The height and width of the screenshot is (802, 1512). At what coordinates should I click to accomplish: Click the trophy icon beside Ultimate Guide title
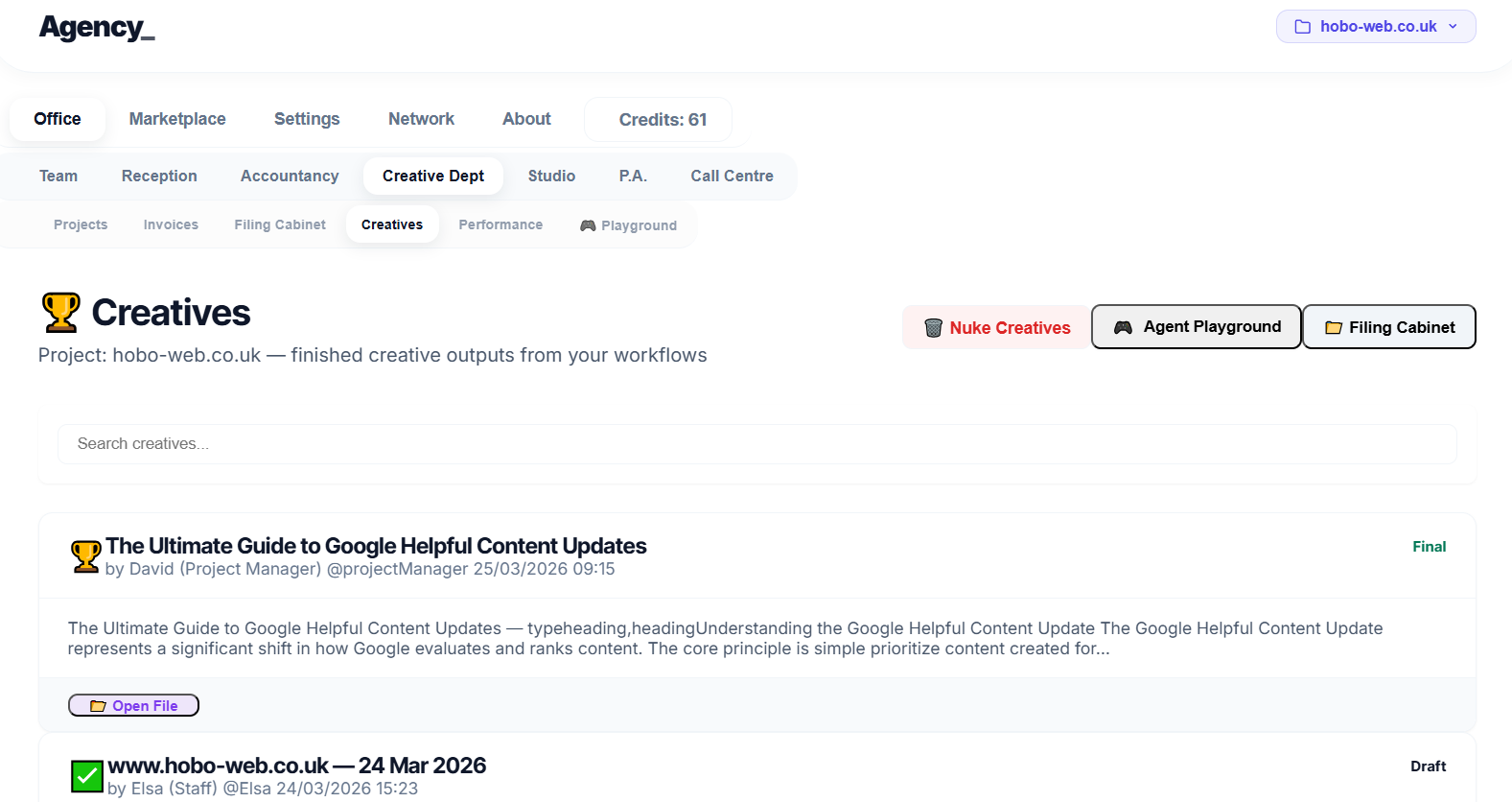tap(86, 556)
